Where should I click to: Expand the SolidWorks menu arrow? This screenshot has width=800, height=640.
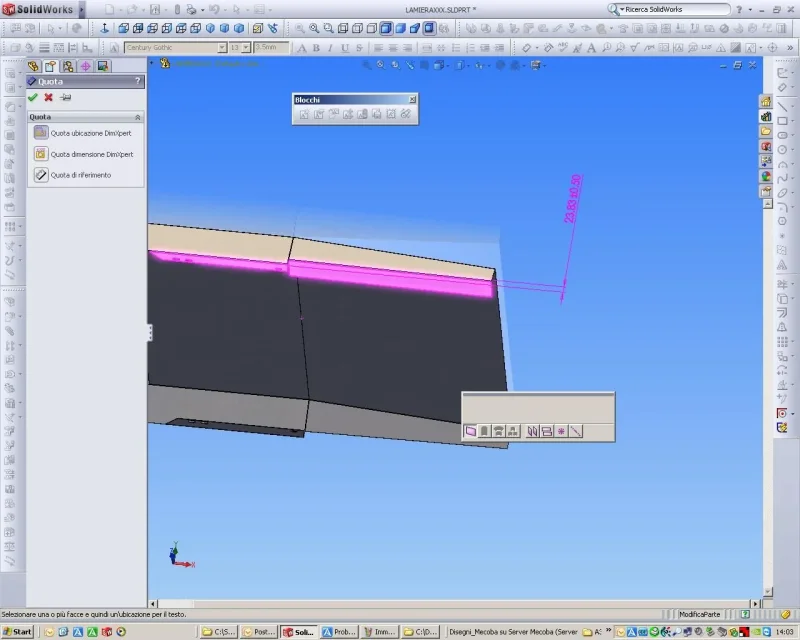[81, 9]
